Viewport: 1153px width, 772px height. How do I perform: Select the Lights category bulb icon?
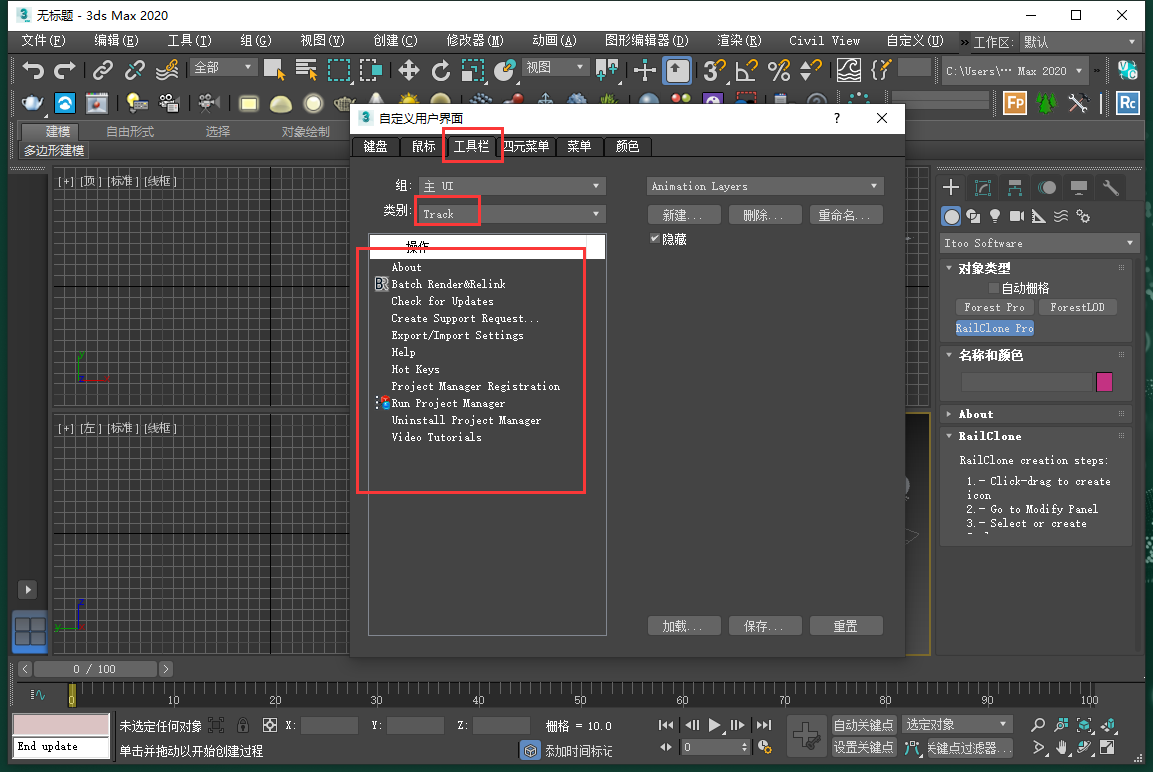tap(995, 216)
